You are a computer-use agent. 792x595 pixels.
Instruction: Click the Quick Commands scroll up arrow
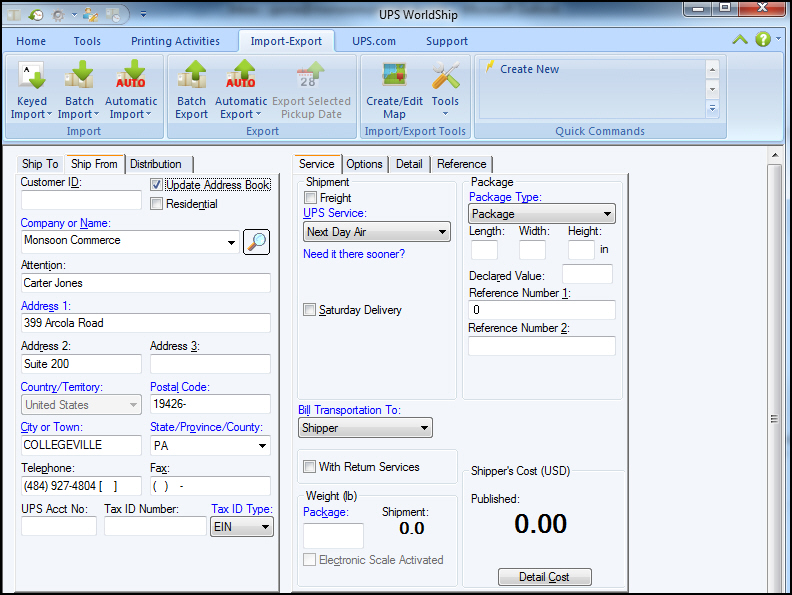(712, 70)
